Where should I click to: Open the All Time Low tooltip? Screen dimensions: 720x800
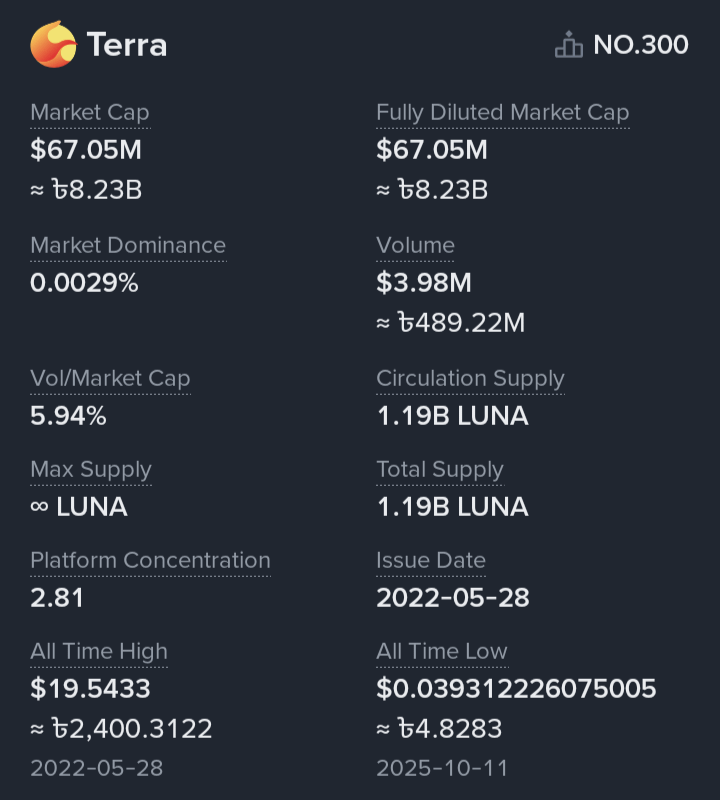[x=442, y=652]
